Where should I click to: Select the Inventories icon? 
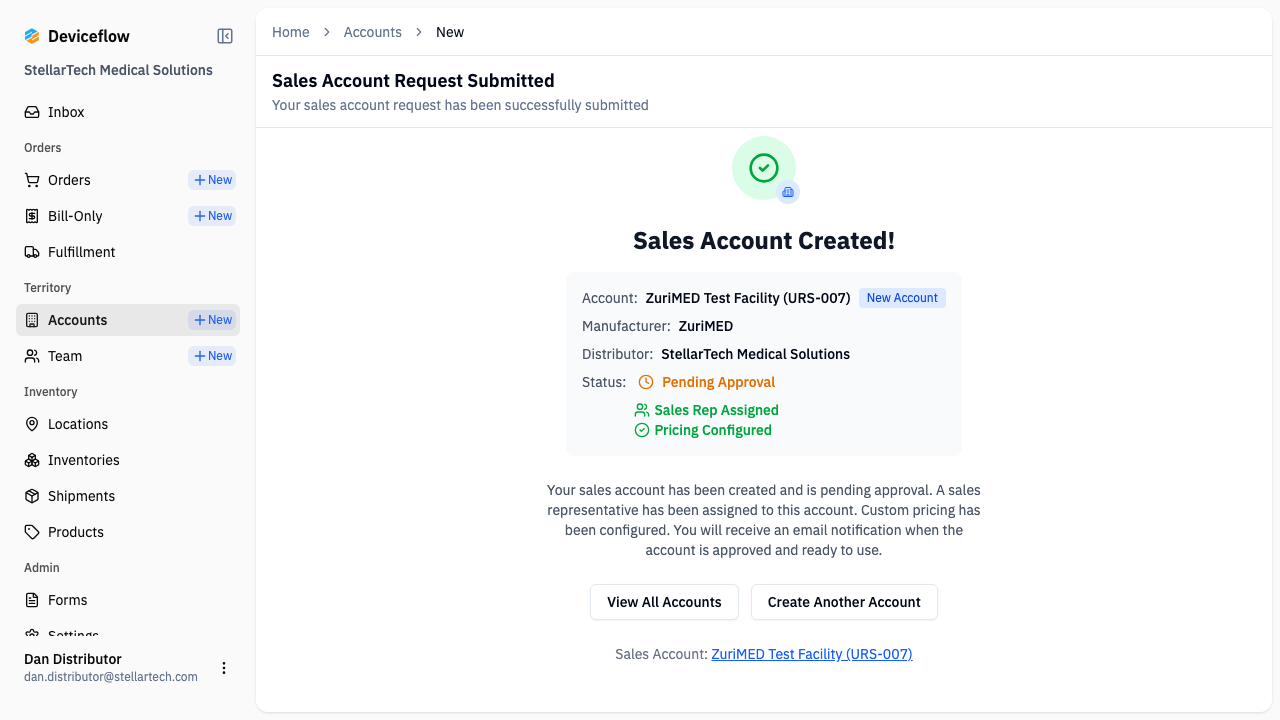pos(31,460)
